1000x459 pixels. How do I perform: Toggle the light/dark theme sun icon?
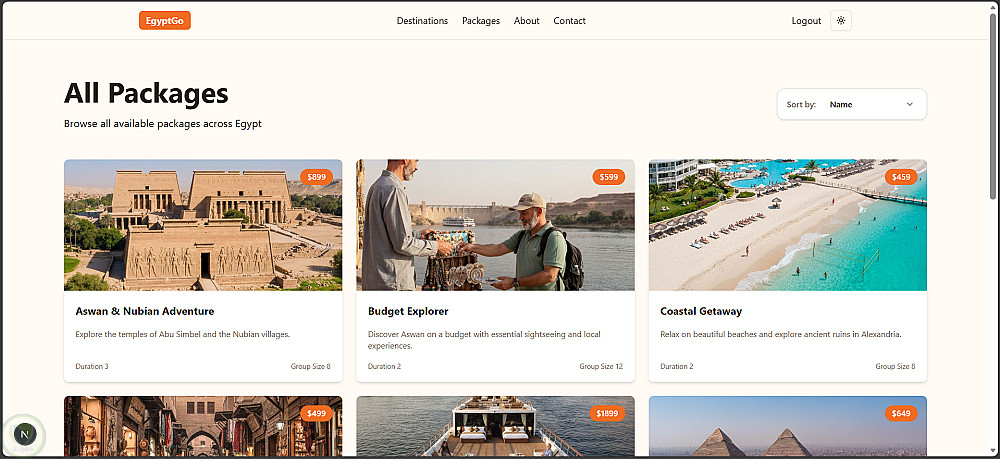tap(841, 20)
